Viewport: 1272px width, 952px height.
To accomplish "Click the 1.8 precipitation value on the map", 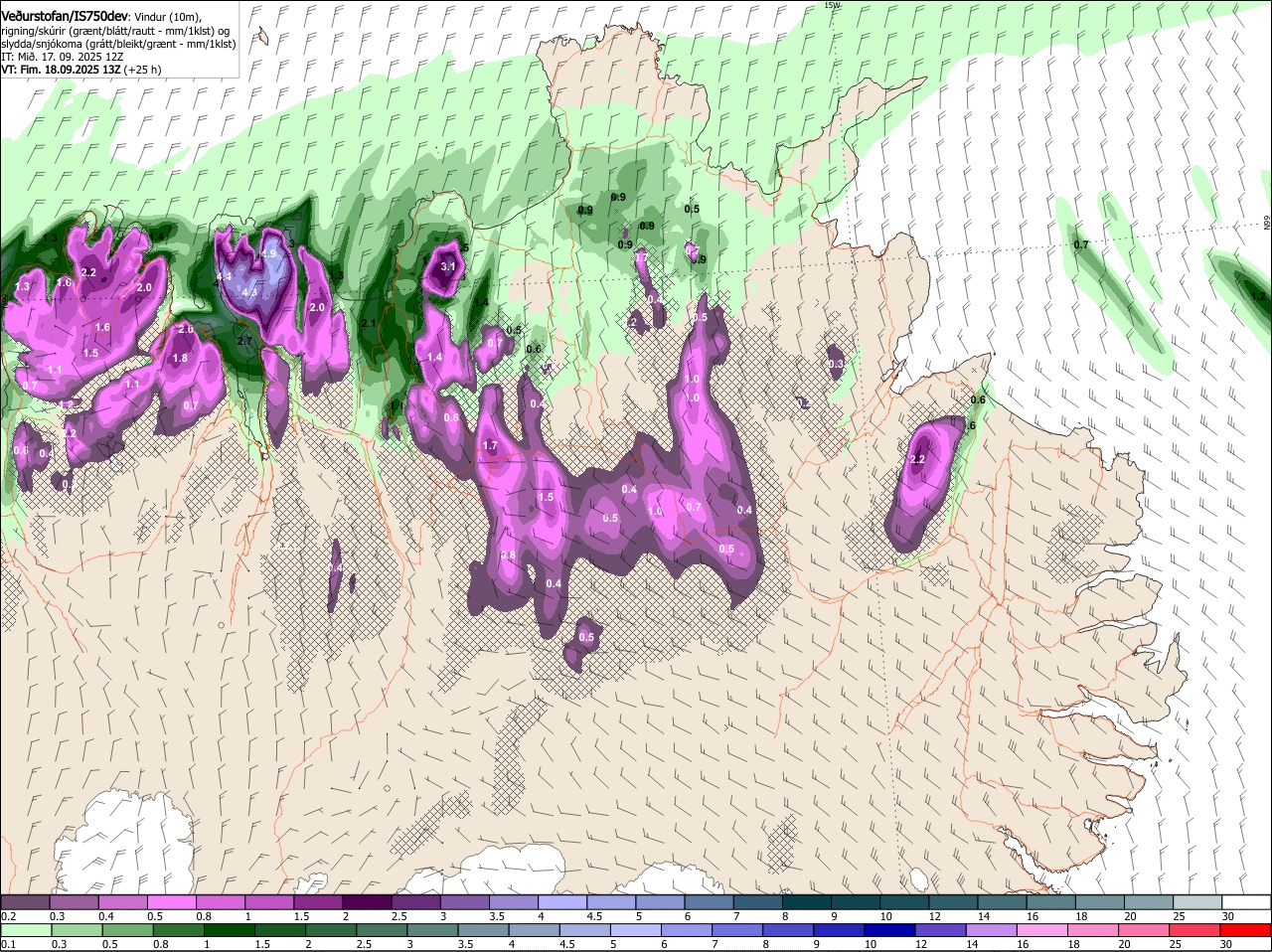I will pos(180,359).
